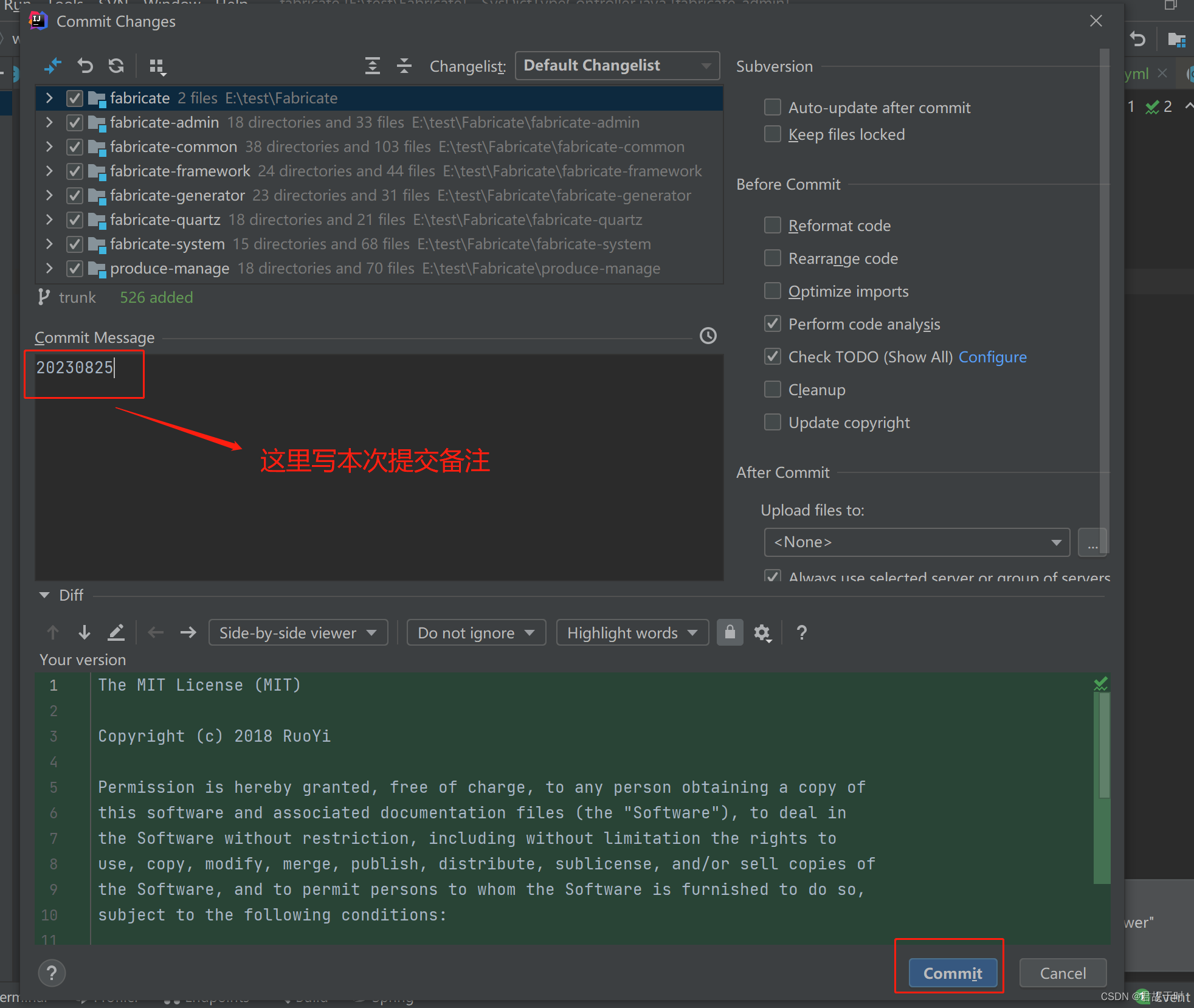Enable the Reformat code checkbox
Image resolution: width=1194 pixels, height=1008 pixels.
[x=772, y=225]
